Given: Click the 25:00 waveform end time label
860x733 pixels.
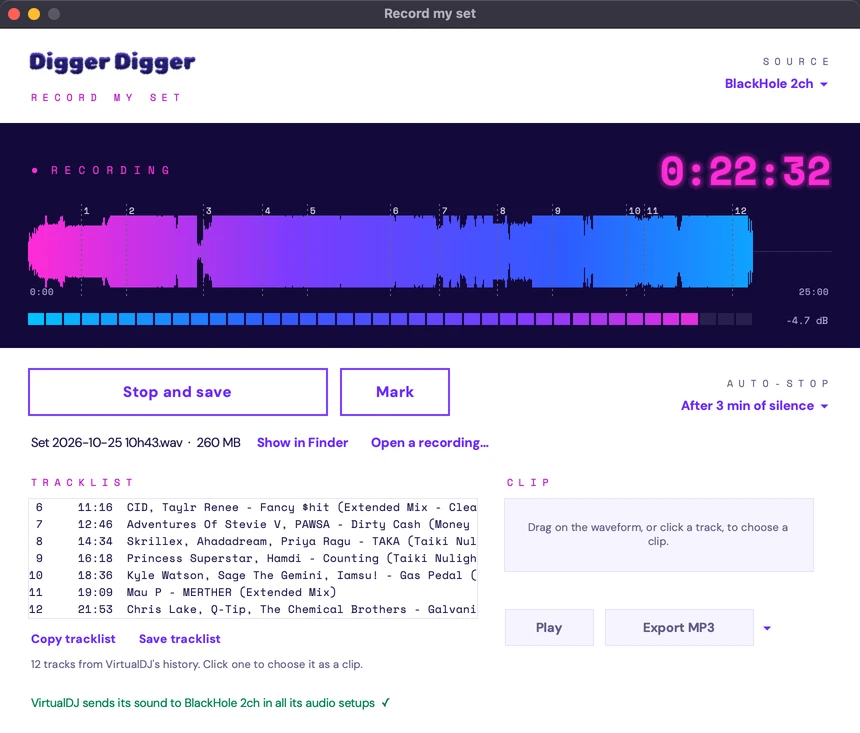Looking at the screenshot, I should click(813, 292).
